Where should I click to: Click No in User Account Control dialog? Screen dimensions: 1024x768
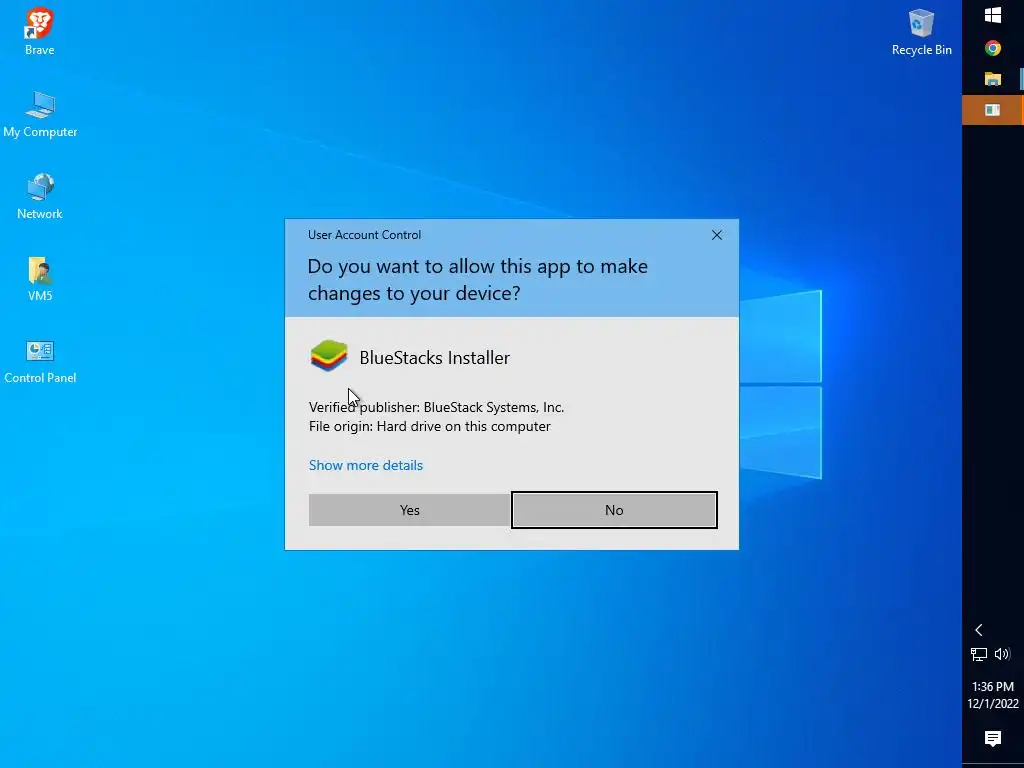(614, 510)
